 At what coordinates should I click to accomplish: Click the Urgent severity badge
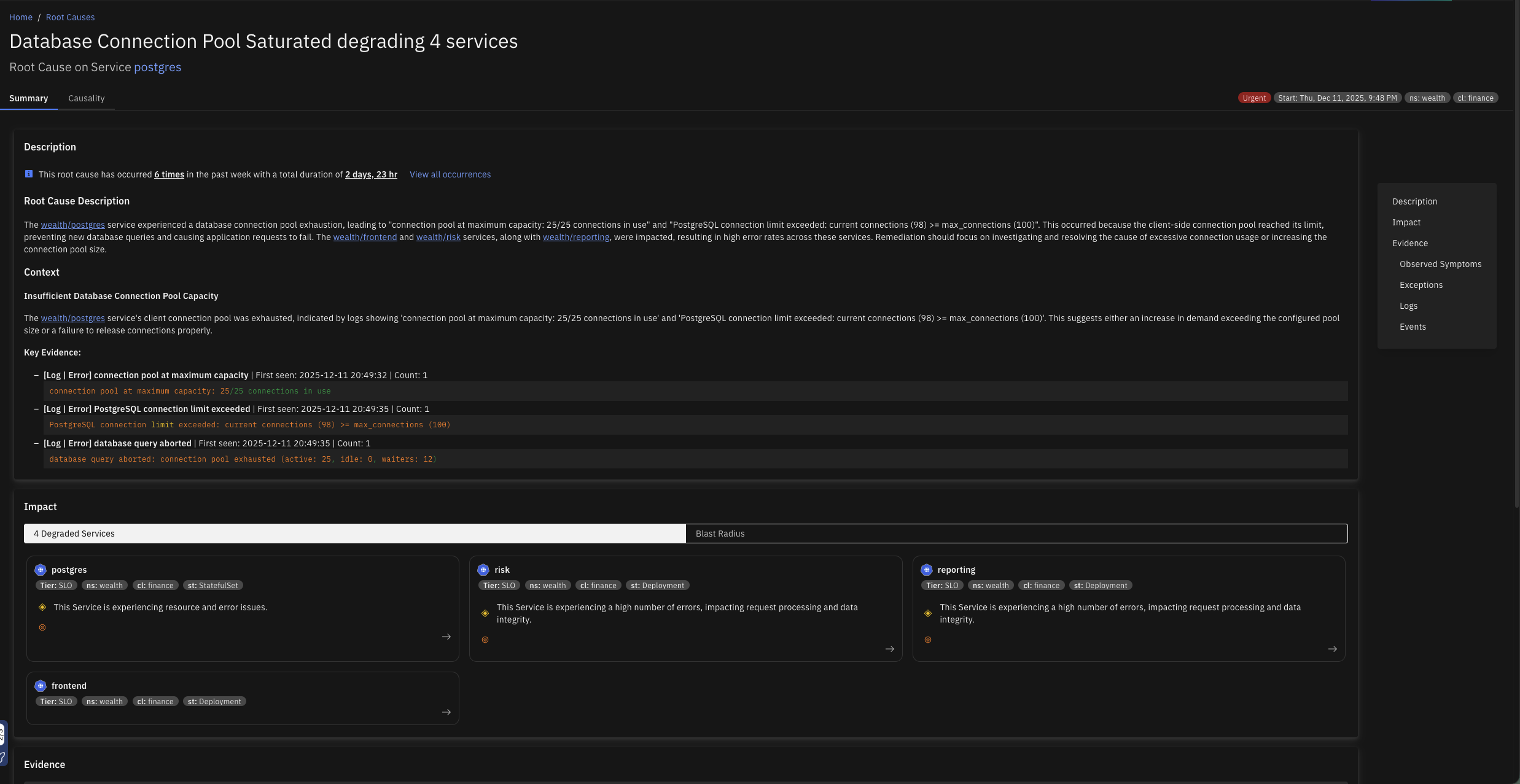(1253, 98)
